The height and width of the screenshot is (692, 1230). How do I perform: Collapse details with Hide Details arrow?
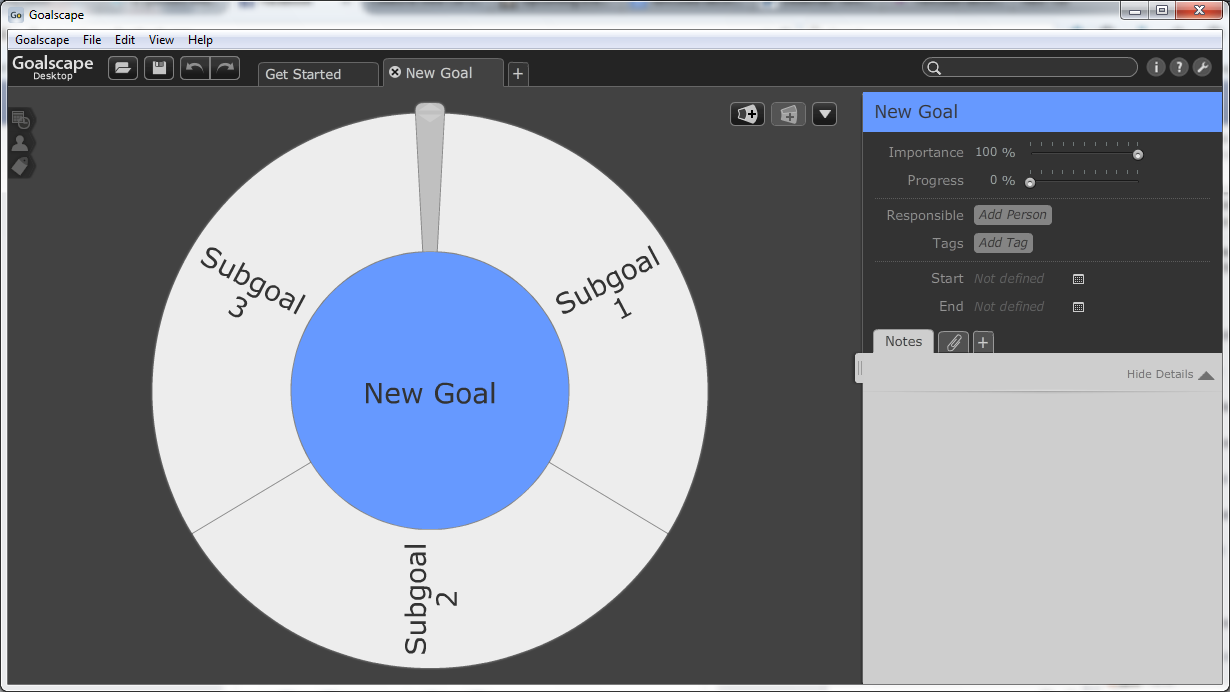(x=1206, y=375)
